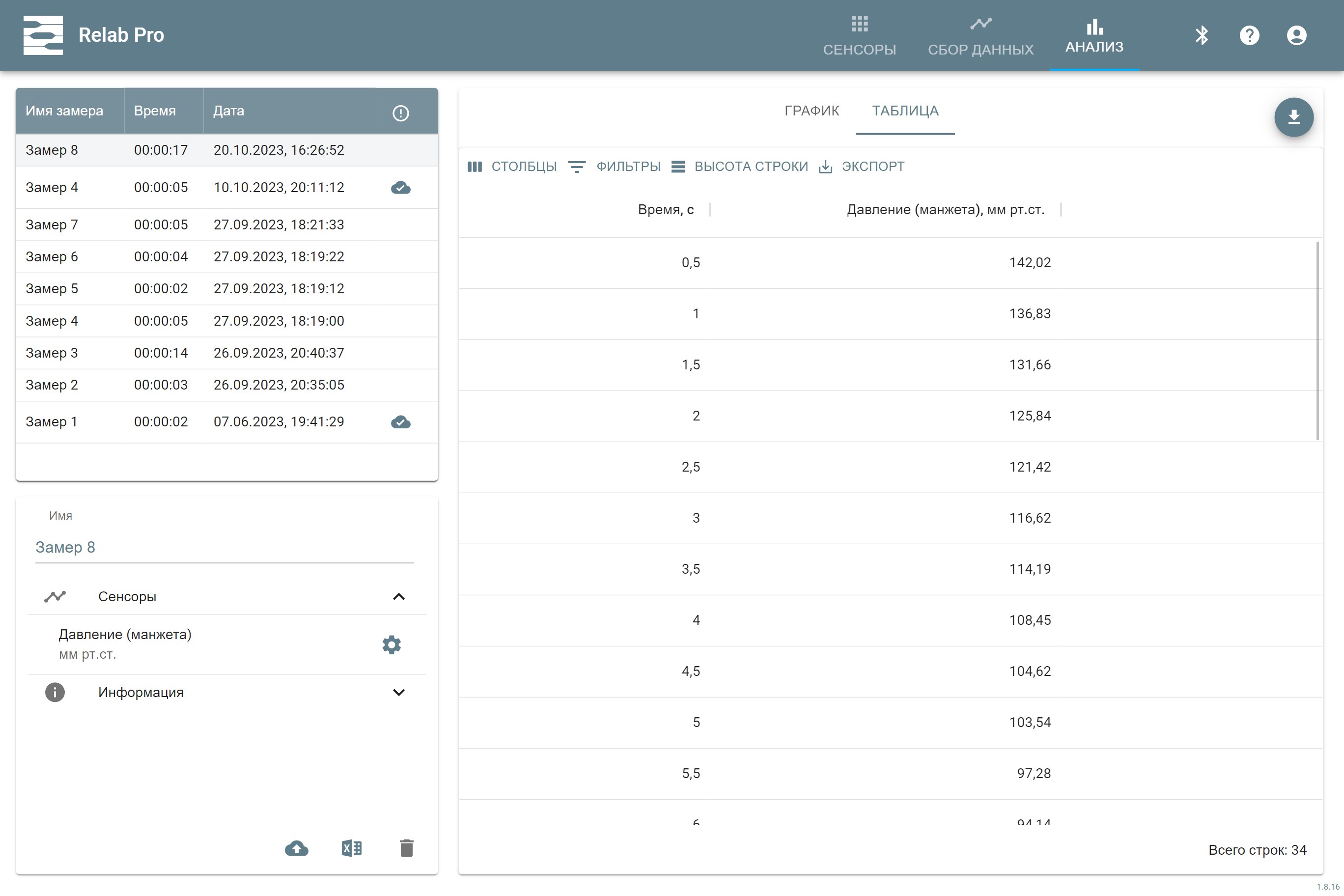
Task: Open the СТОЛБЦЫ columns selector
Action: (x=512, y=167)
